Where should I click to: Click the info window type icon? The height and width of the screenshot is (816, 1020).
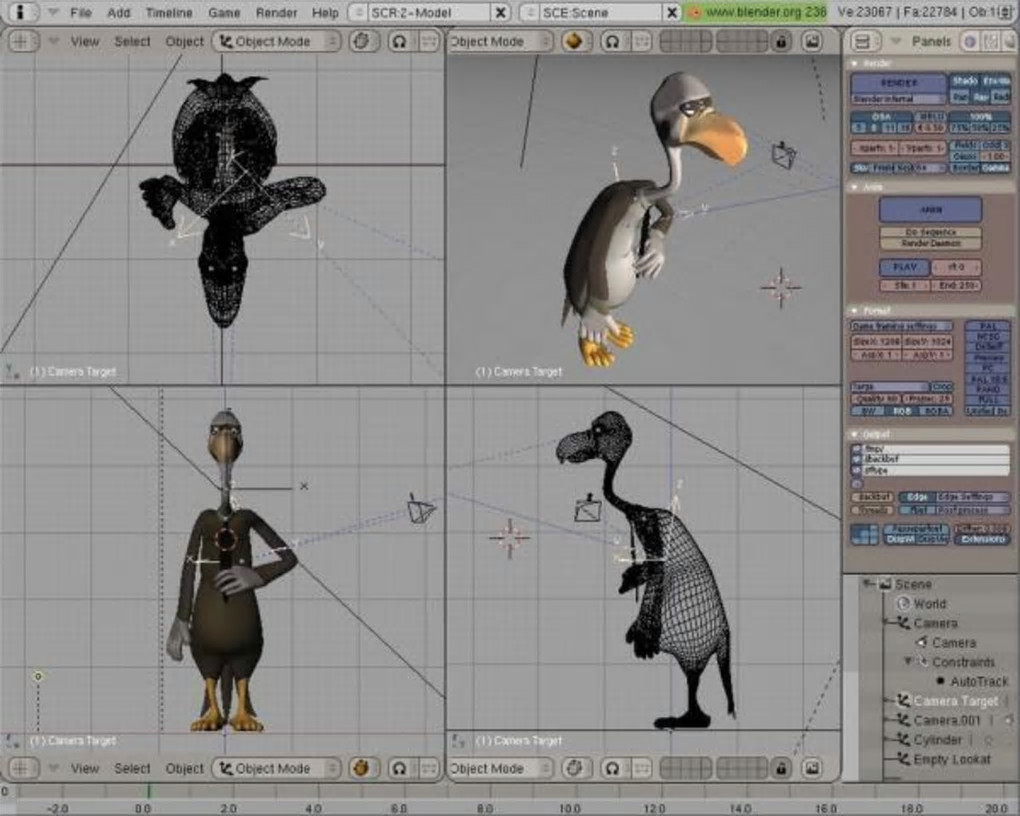(22, 13)
